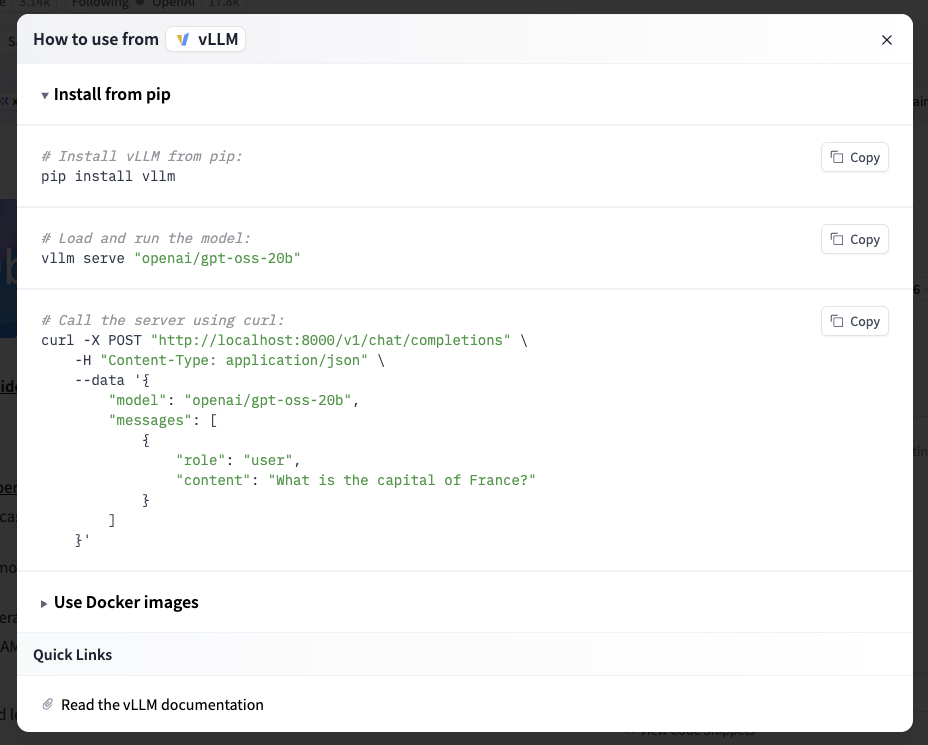Click the paperclip icon beside documentation link

click(x=47, y=704)
